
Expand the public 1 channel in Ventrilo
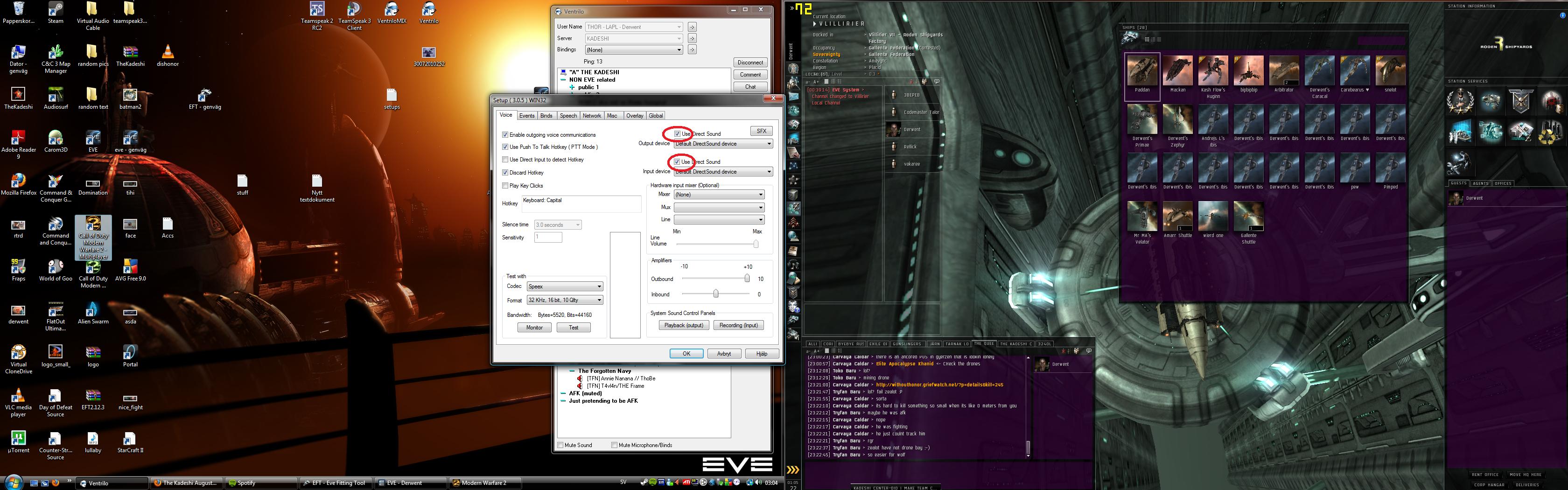(572, 87)
